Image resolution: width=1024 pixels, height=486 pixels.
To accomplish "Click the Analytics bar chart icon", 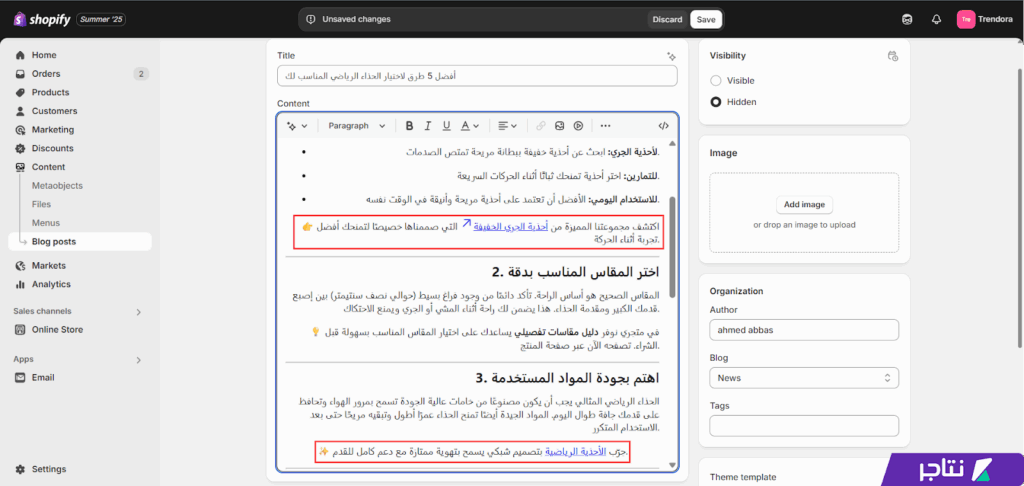I will tap(20, 284).
